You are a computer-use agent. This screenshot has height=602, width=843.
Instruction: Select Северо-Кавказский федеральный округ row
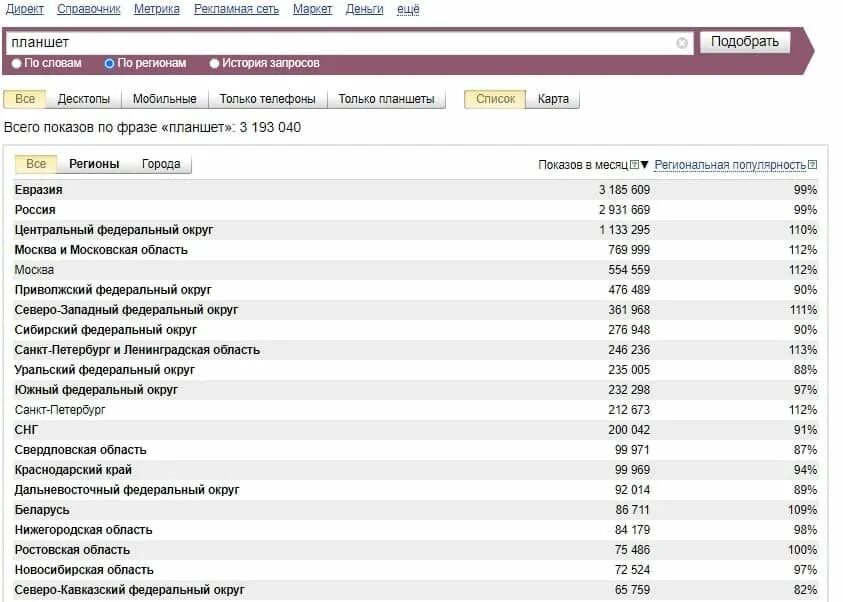[x=416, y=590]
